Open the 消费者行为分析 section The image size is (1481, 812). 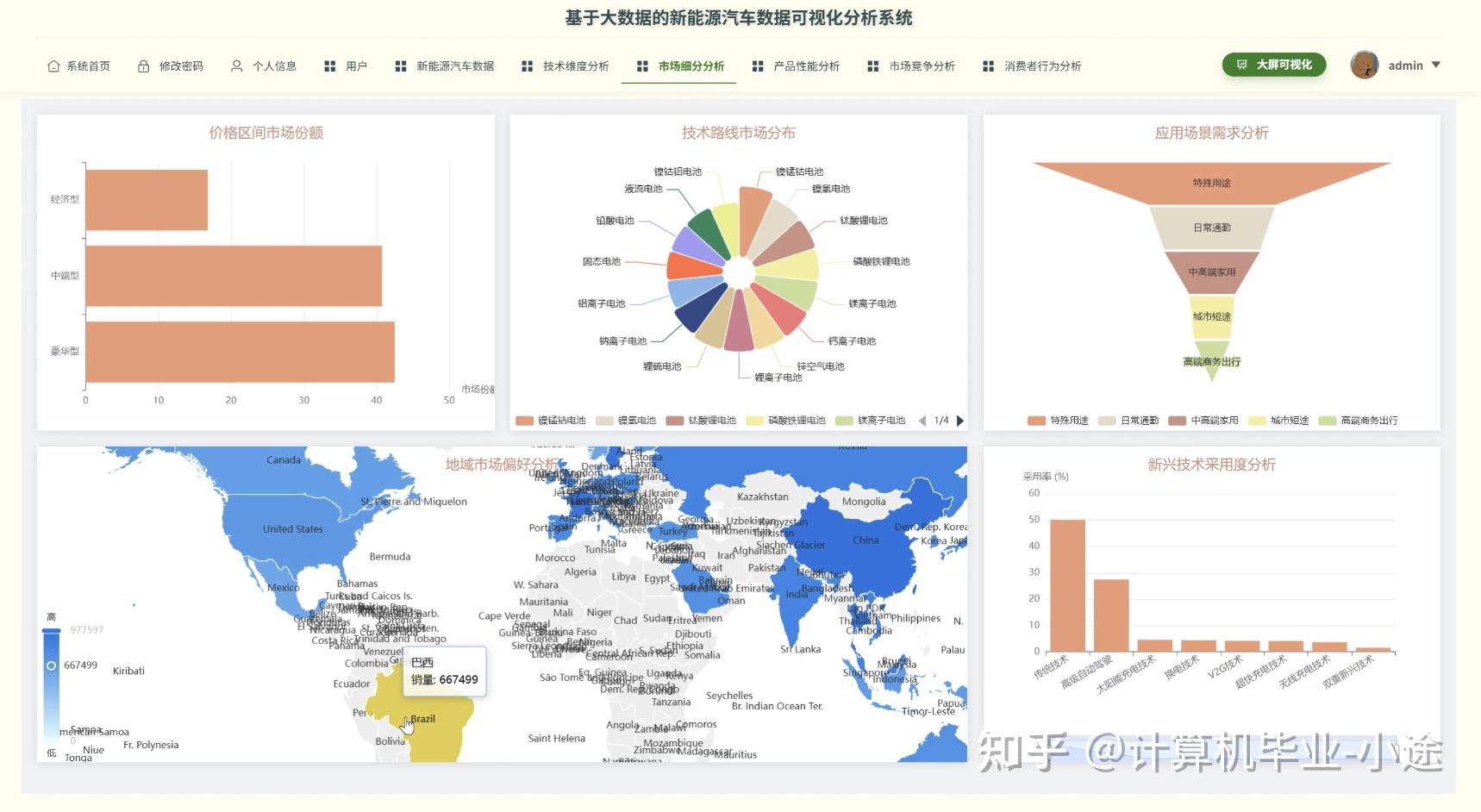click(1044, 66)
